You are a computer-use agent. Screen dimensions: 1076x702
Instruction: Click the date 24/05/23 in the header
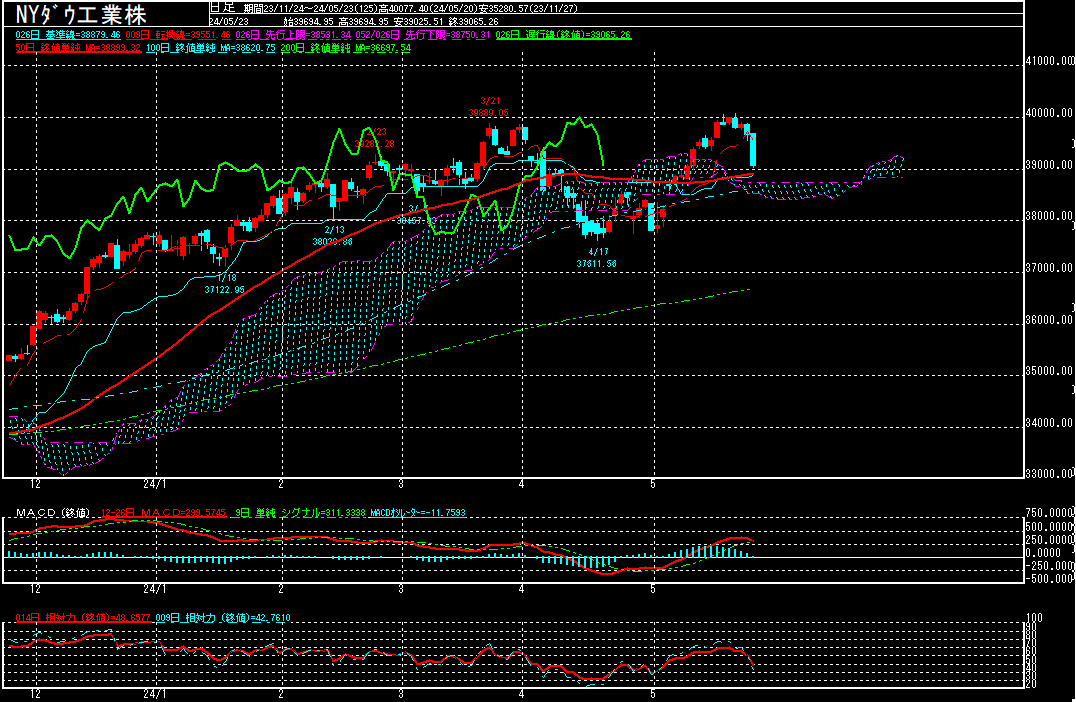[x=229, y=21]
